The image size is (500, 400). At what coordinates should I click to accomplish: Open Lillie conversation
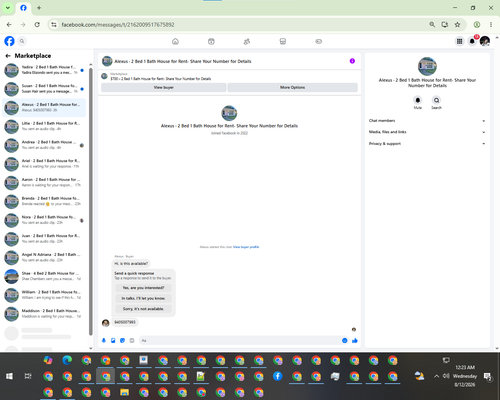point(44,126)
